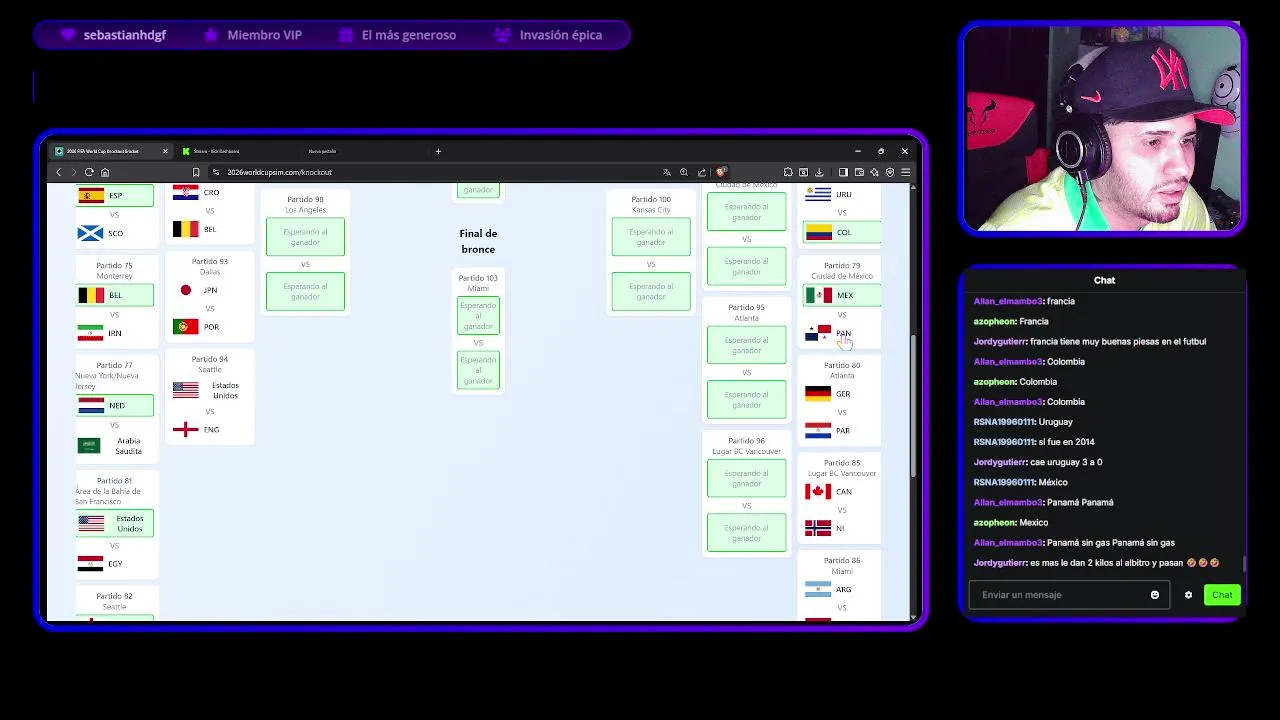Pick GER in Partido 80

(x=842, y=394)
